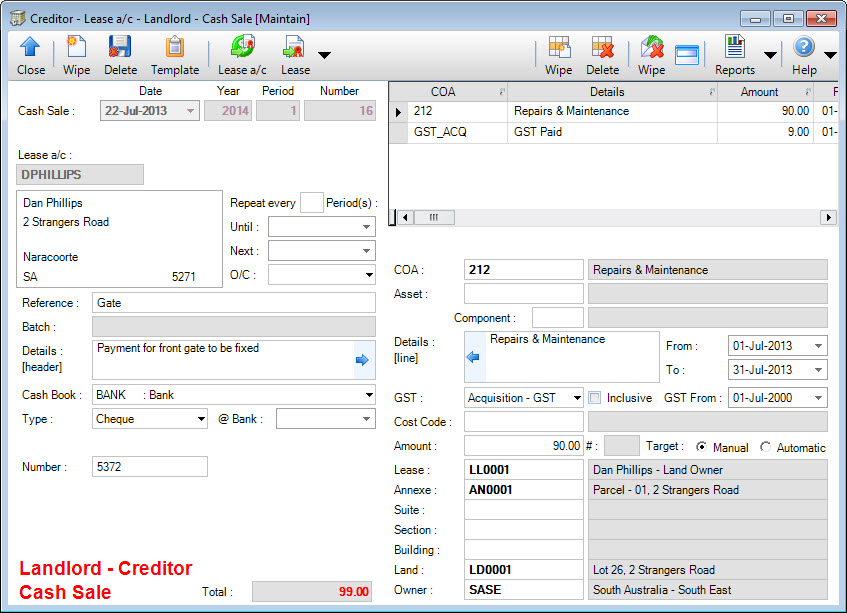Click the Repeat every periods box
The height and width of the screenshot is (613, 847).
point(311,203)
